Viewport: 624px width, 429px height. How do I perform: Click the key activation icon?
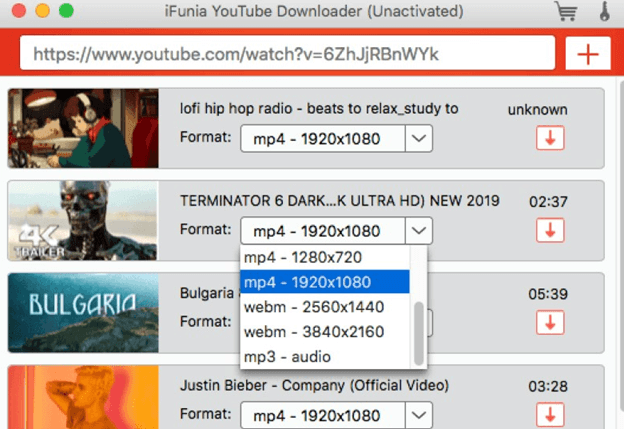point(604,11)
